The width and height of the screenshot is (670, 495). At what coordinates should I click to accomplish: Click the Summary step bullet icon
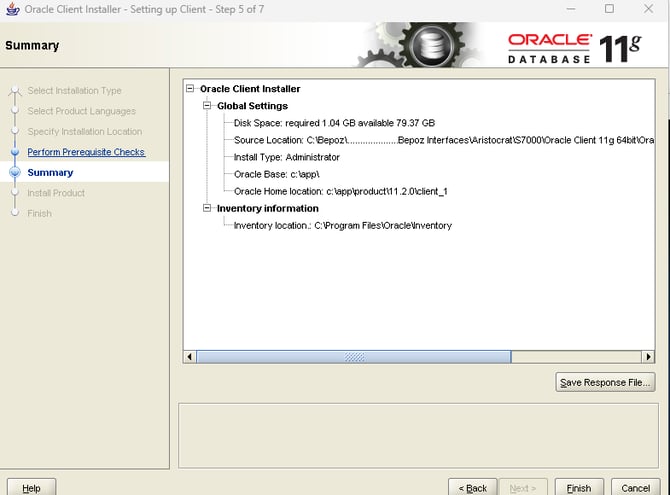(14, 173)
